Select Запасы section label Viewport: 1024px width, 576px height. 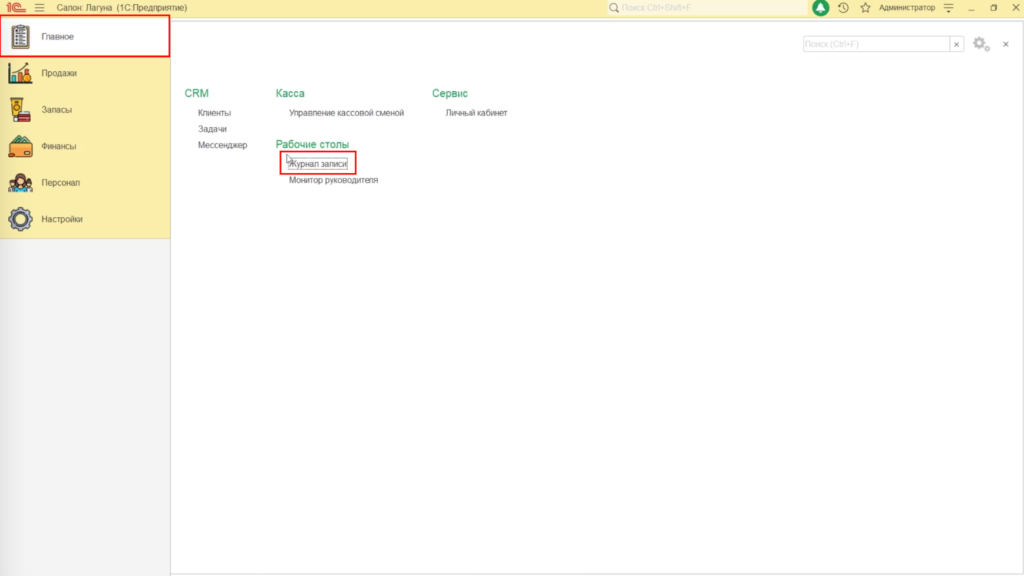tap(57, 110)
